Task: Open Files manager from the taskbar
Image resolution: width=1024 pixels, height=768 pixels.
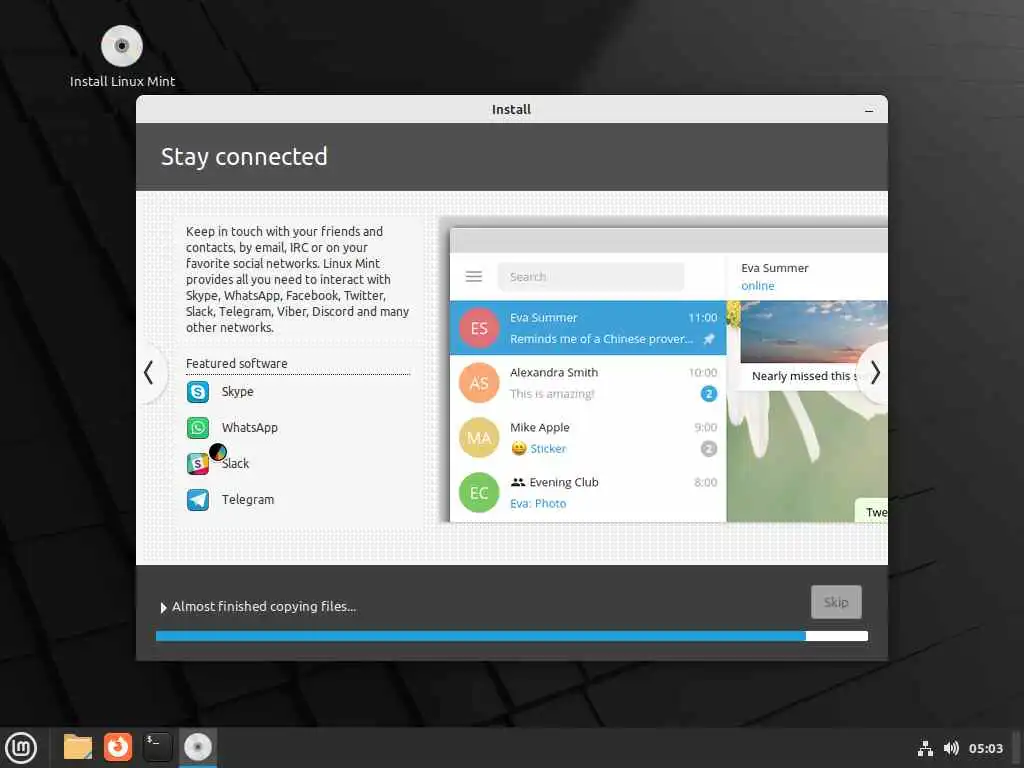Action: 78,747
